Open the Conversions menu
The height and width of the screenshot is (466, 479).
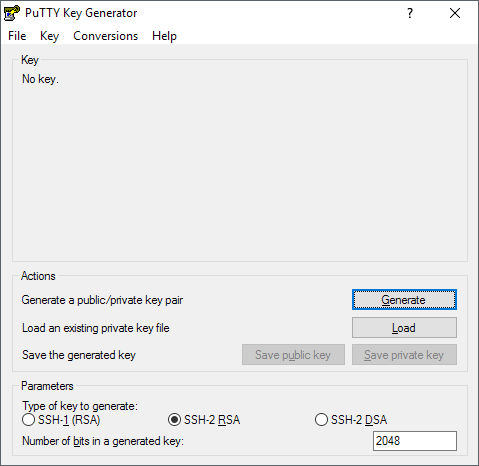(105, 36)
